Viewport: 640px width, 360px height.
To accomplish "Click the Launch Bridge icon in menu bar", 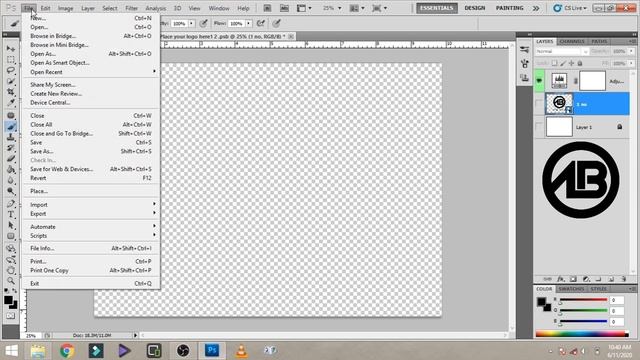I will (267, 8).
